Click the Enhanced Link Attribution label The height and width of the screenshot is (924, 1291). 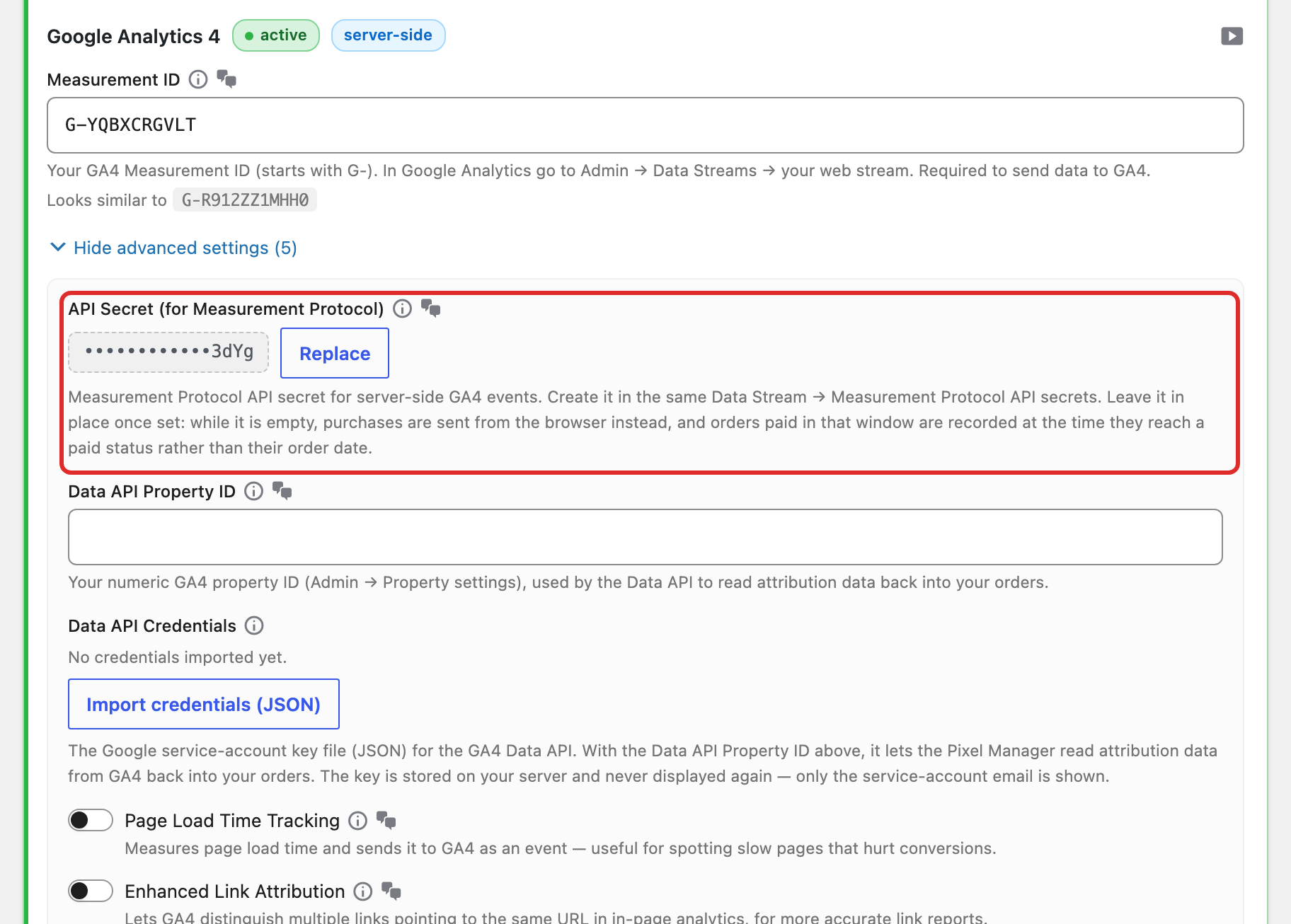coord(235,891)
